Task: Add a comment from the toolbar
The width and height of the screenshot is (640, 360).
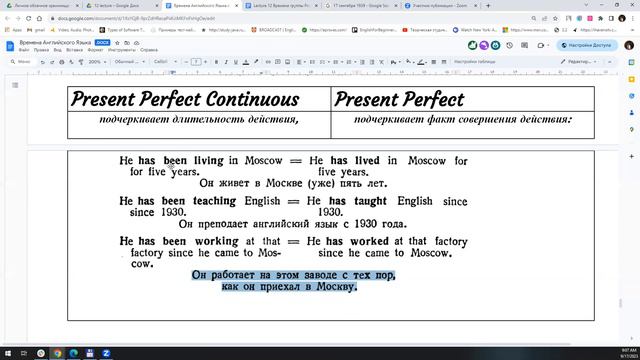Action: 278,62
